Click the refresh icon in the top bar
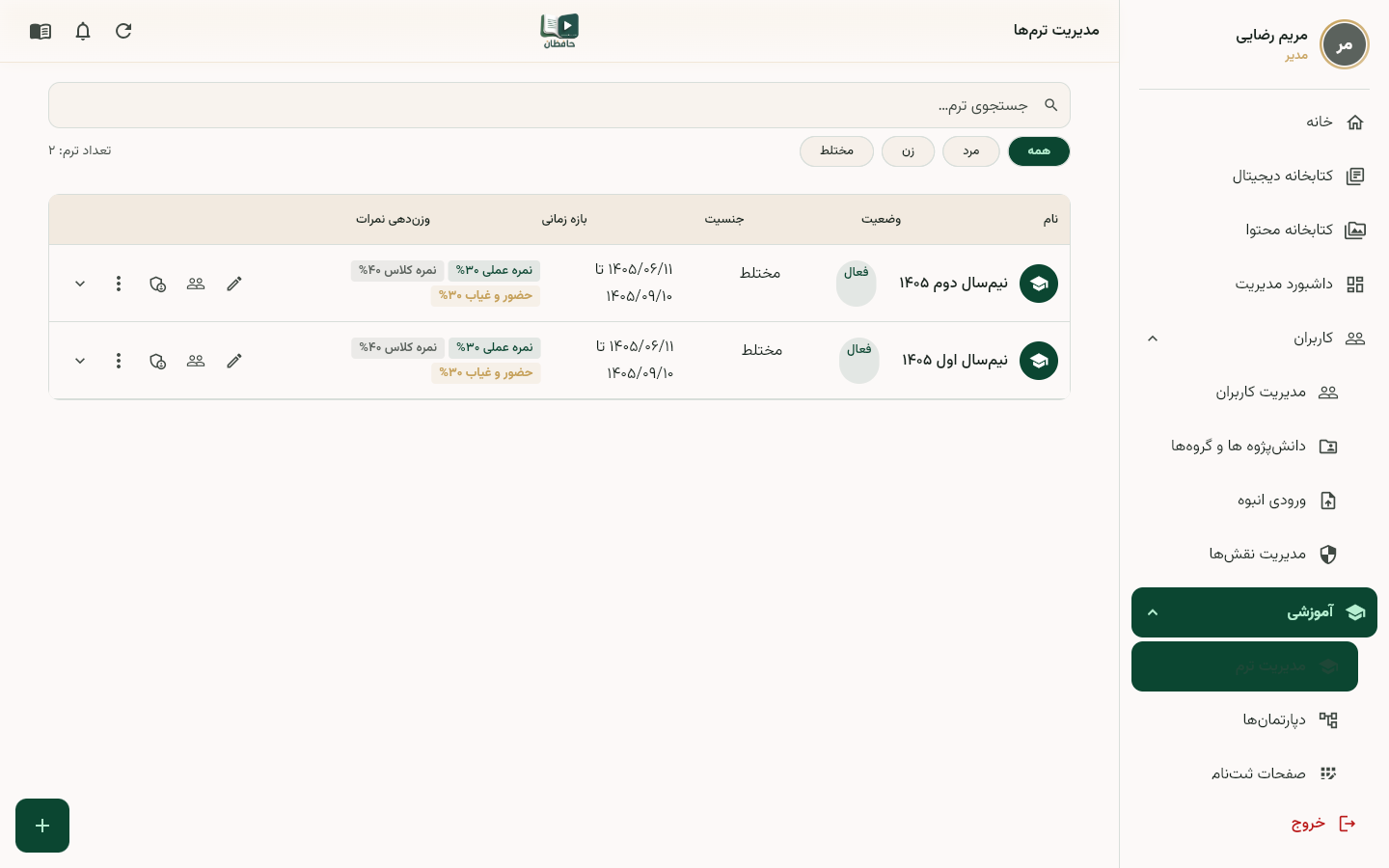The image size is (1389, 868). pyautogui.click(x=123, y=31)
